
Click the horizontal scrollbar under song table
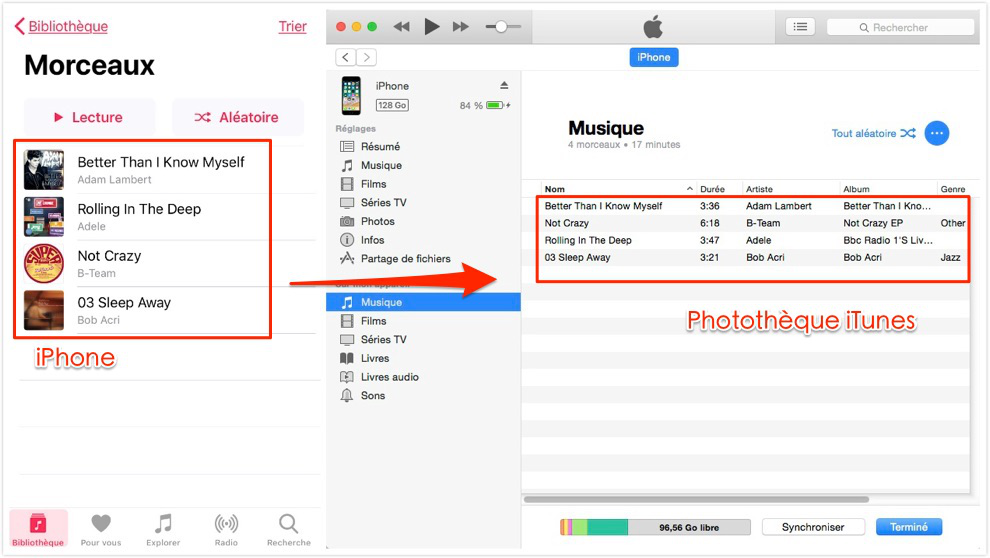(x=696, y=499)
